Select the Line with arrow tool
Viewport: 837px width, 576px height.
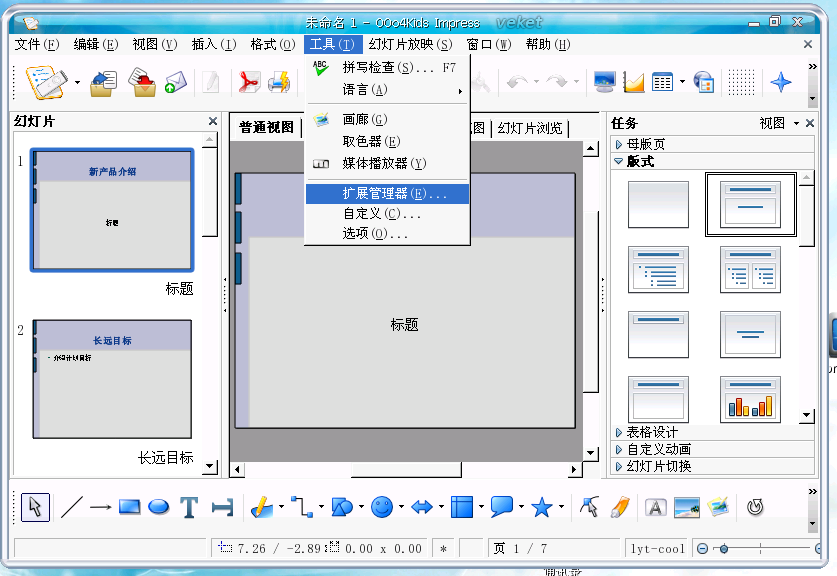click(100, 507)
